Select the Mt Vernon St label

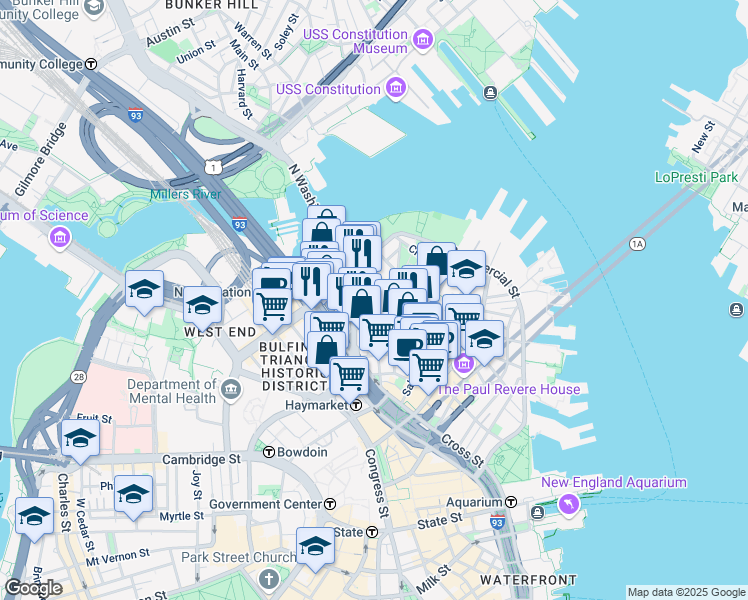(x=118, y=557)
